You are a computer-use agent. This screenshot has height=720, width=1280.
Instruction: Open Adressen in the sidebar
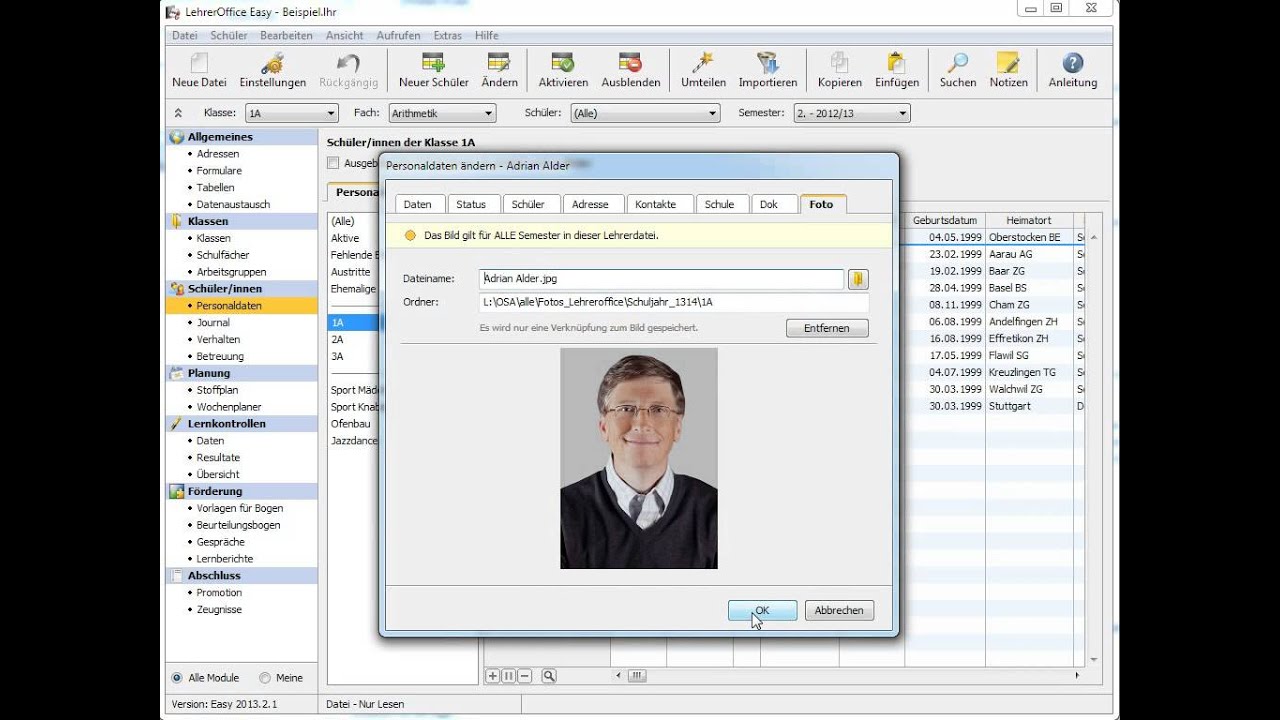[x=218, y=154]
